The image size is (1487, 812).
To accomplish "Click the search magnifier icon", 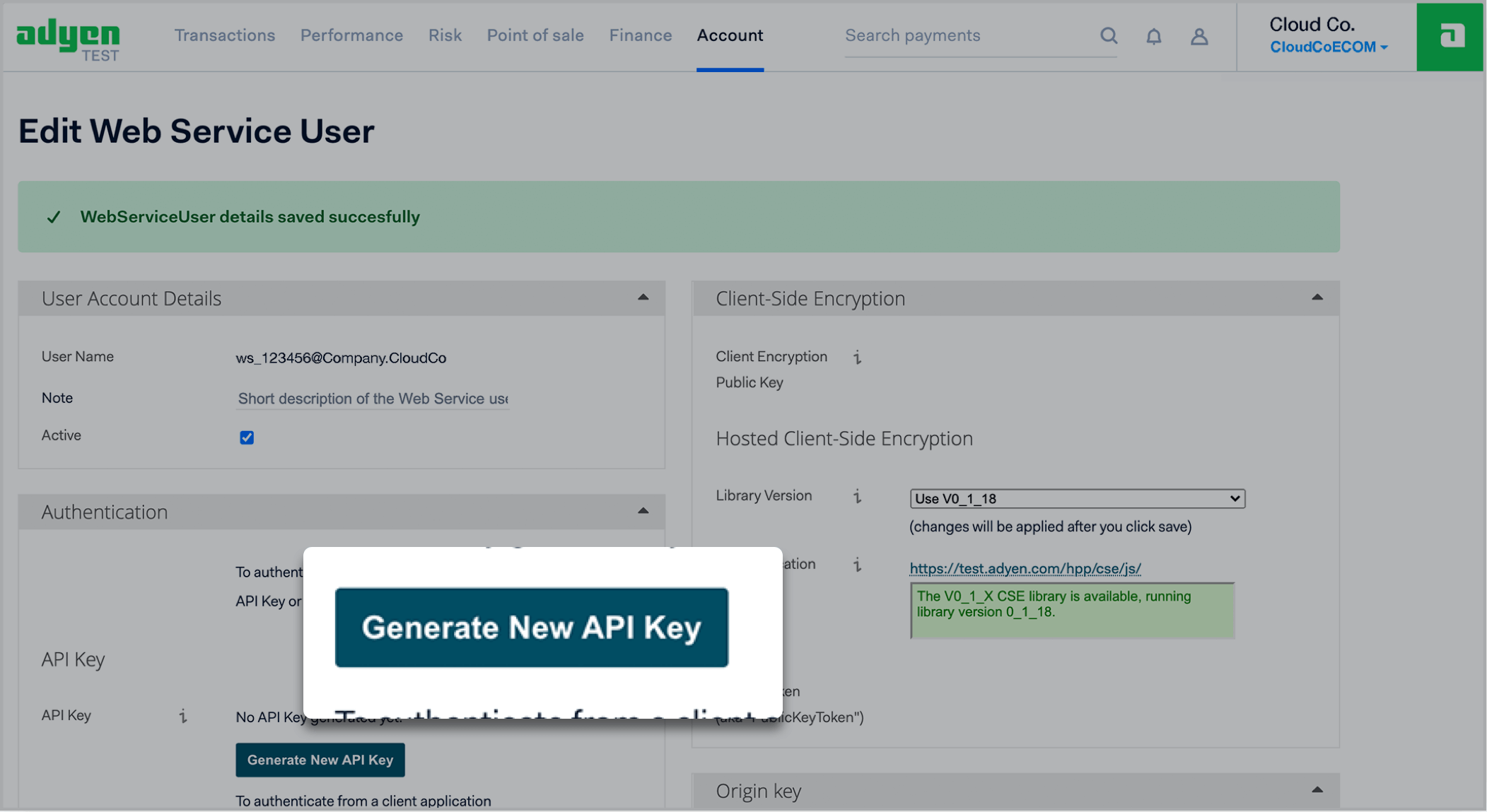I will click(x=1108, y=35).
